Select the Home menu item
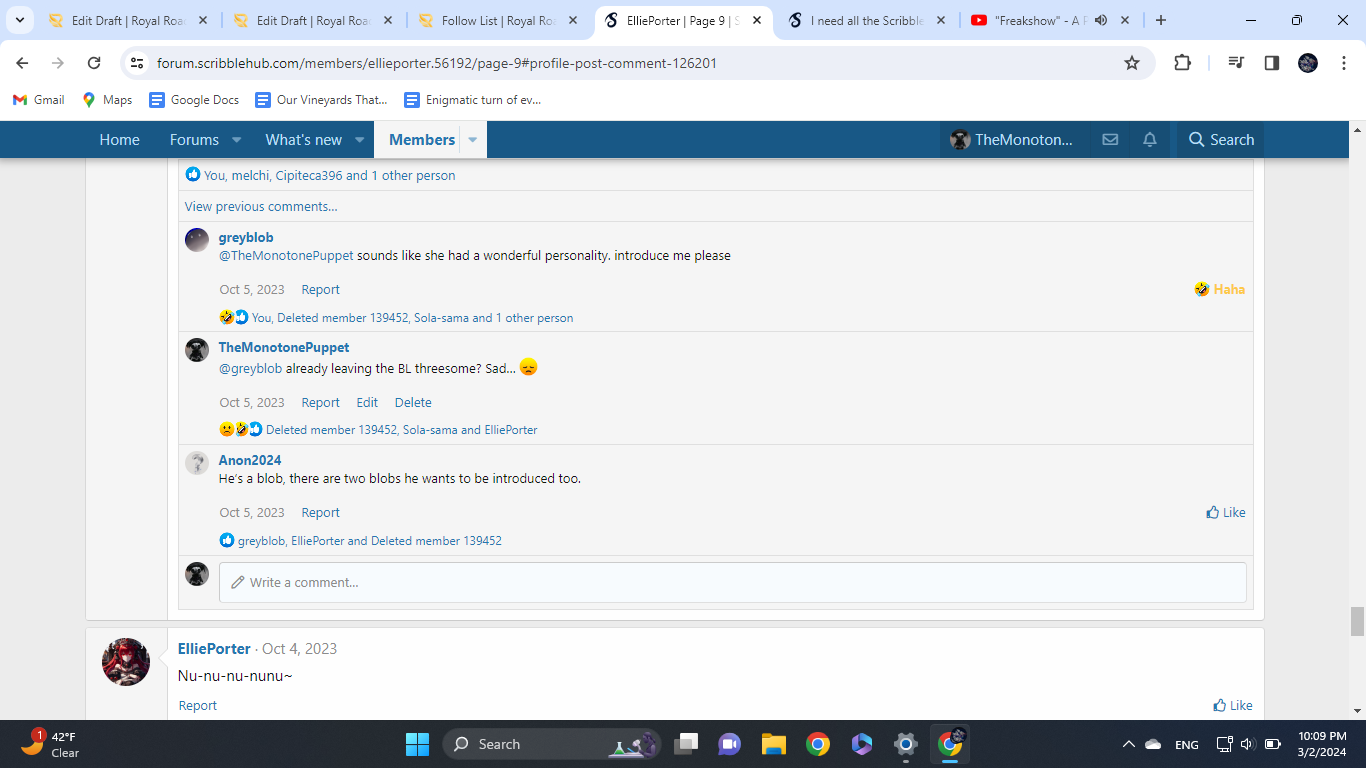This screenshot has height=768, width=1366. pyautogui.click(x=119, y=140)
